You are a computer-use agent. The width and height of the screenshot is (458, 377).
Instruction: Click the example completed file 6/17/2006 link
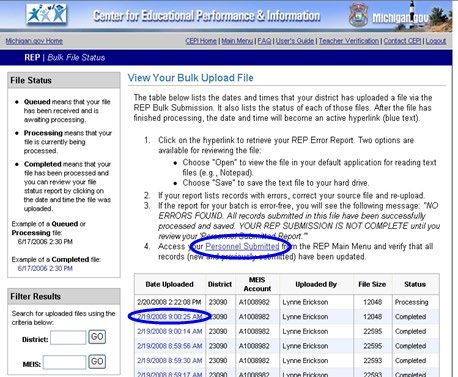45,268
